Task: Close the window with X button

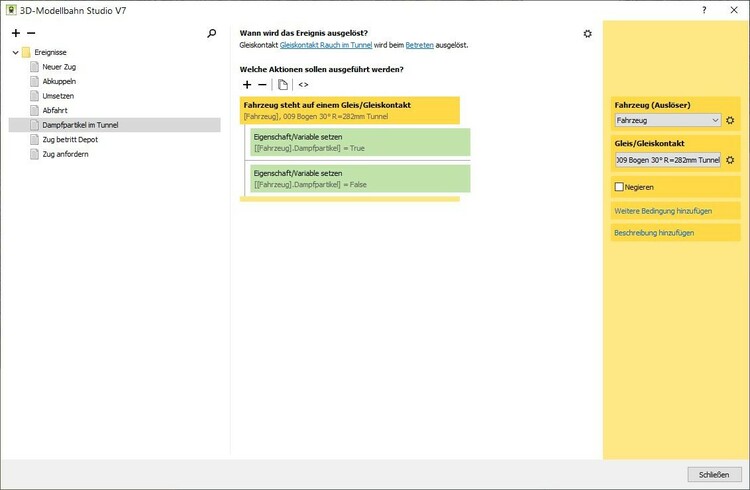Action: pyautogui.click(x=734, y=10)
